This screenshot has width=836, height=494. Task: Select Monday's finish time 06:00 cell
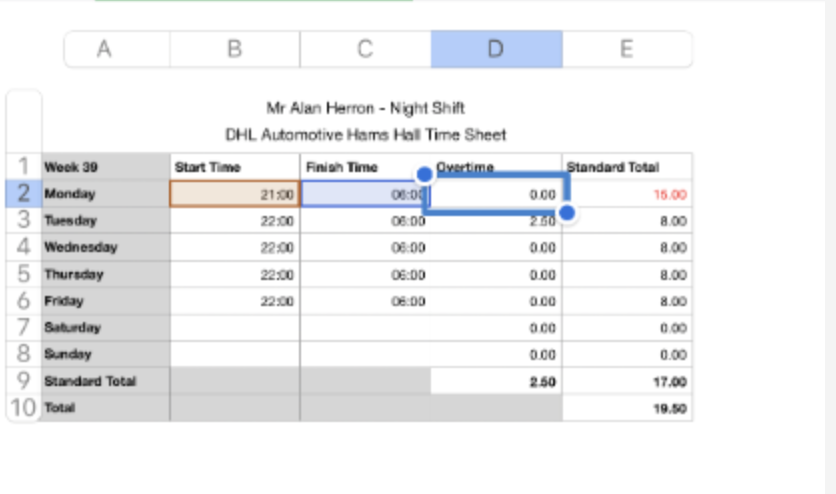pos(365,194)
